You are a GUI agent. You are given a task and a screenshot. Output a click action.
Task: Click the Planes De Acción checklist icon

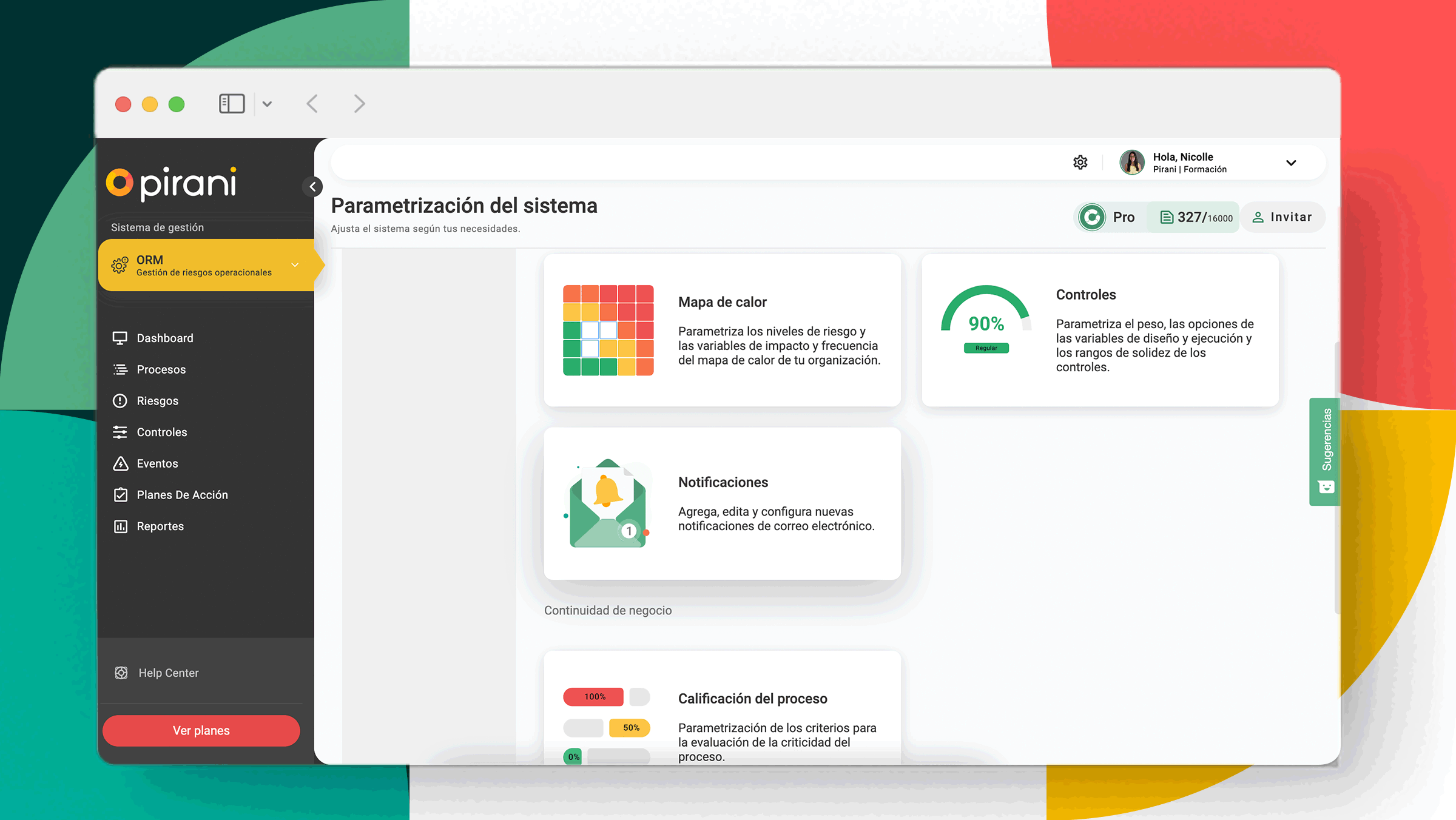120,495
